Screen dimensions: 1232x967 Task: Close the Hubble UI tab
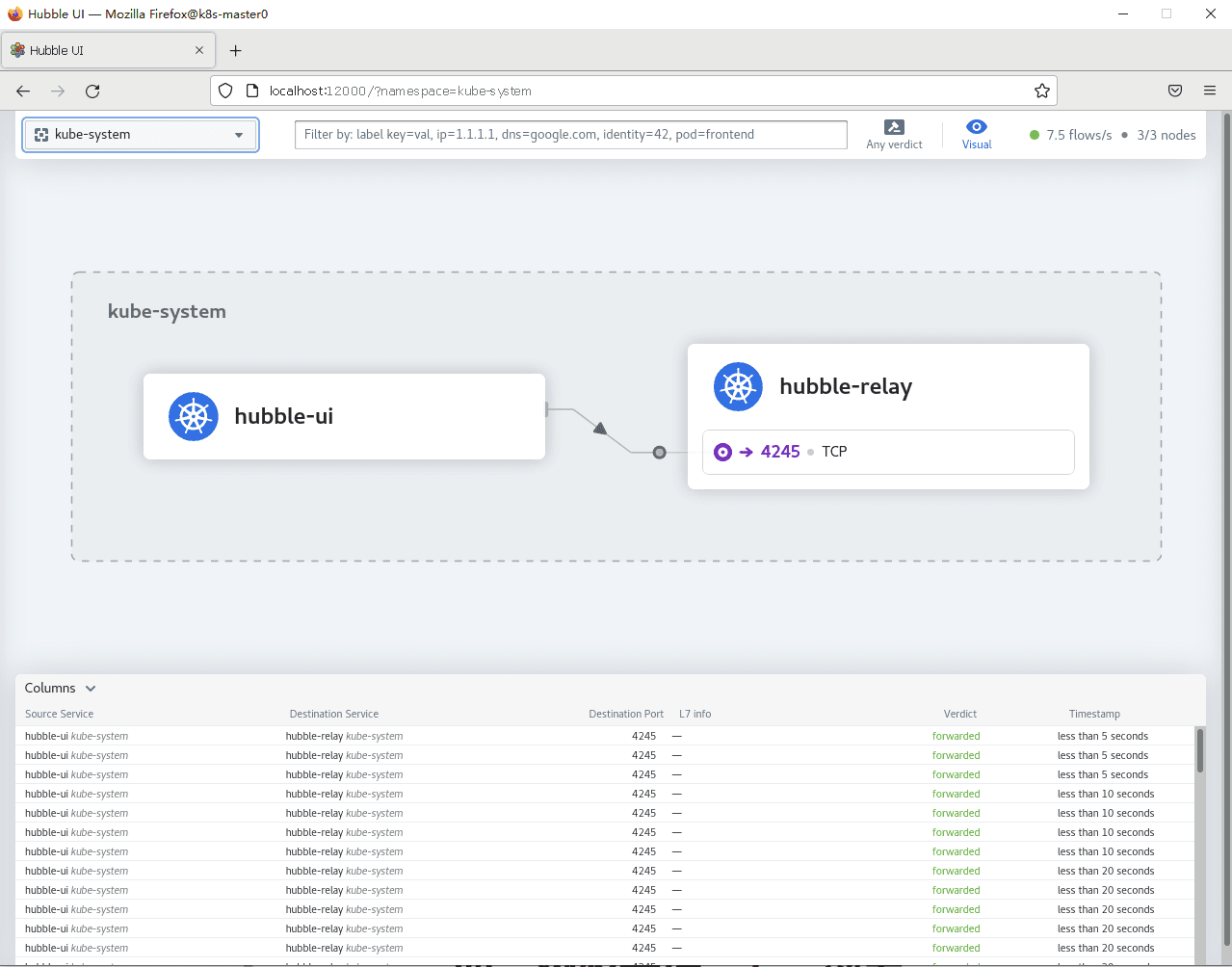click(199, 50)
